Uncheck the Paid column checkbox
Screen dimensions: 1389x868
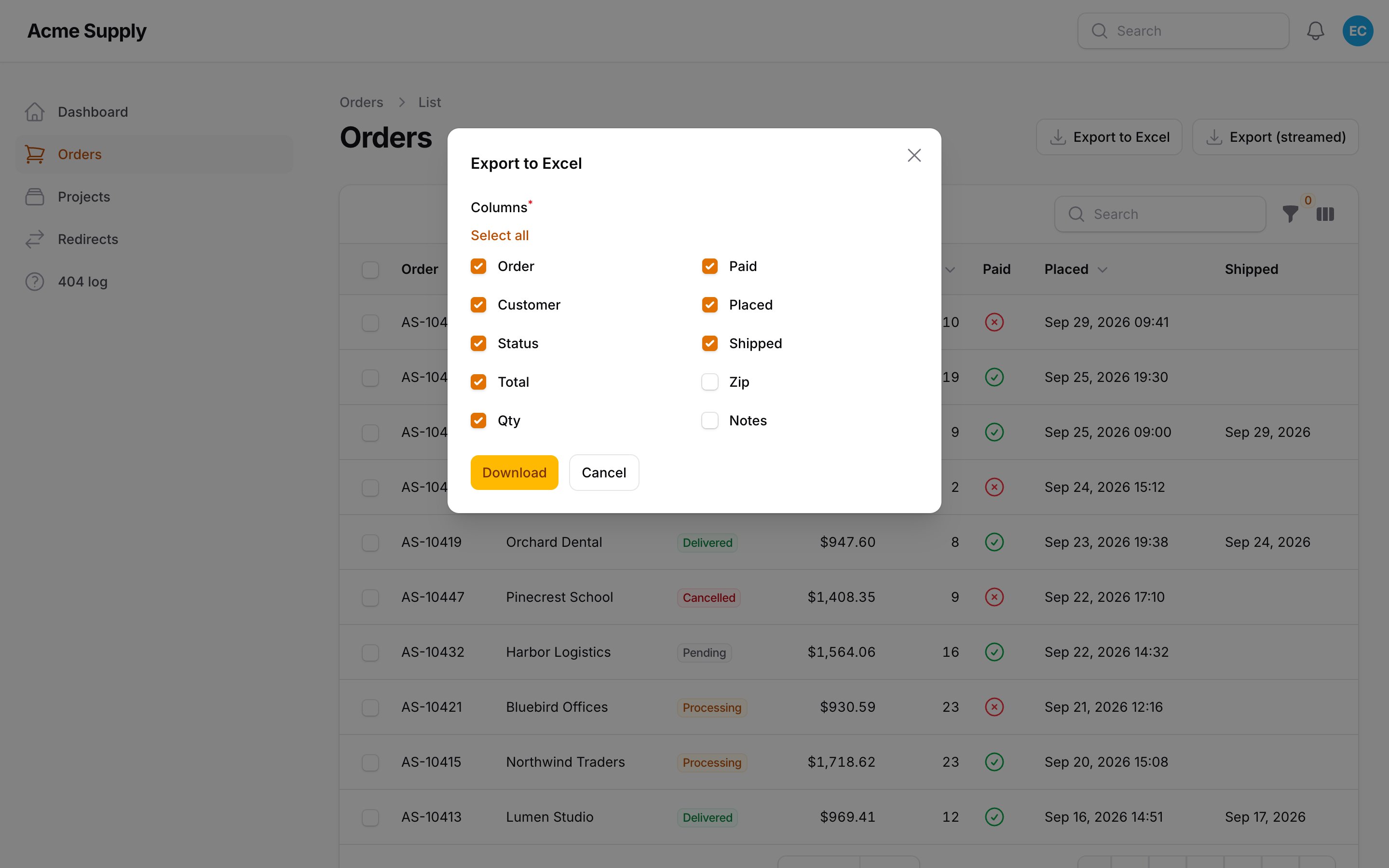pos(709,266)
